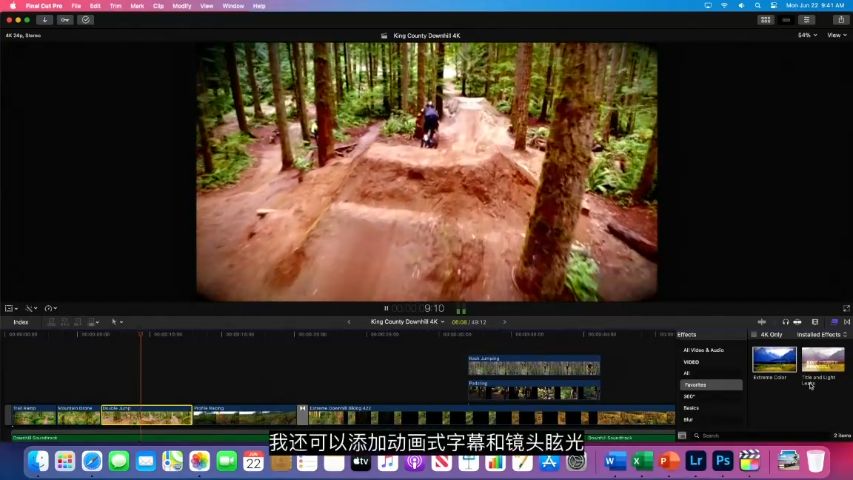Open the View options dropdown
The height and width of the screenshot is (480, 853).
[x=836, y=35]
